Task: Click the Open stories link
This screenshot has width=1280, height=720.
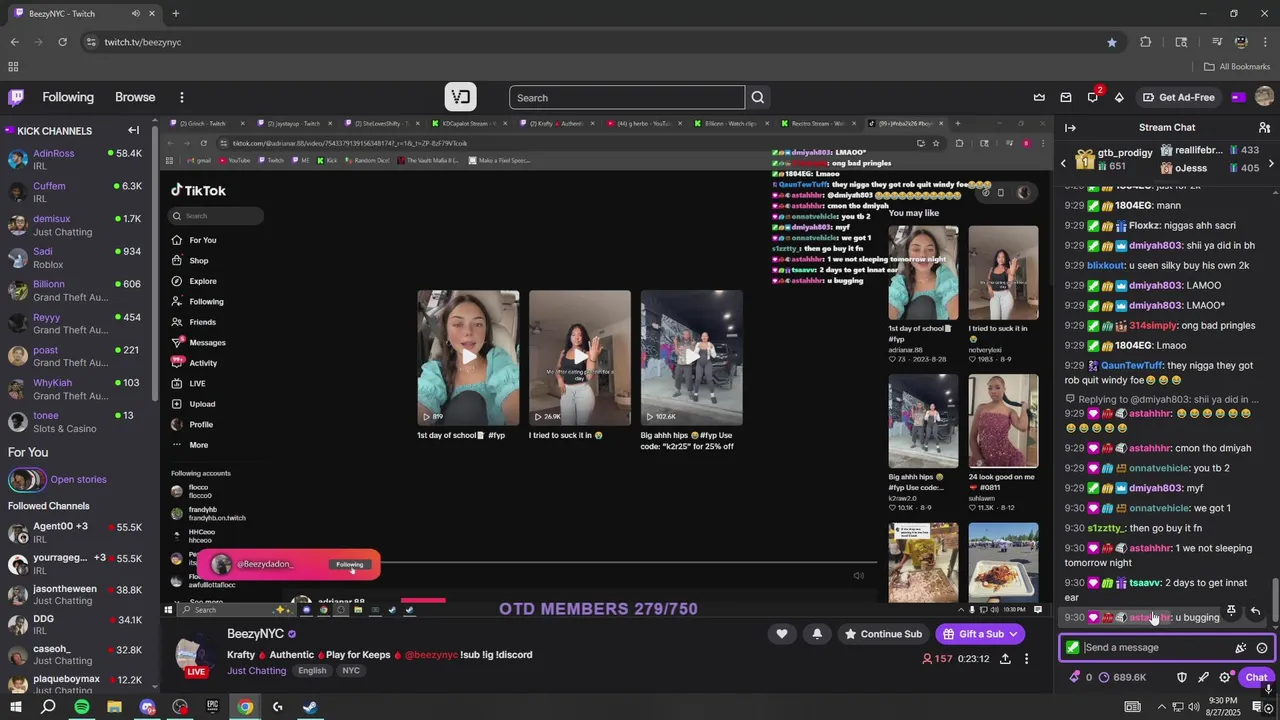Action: click(78, 480)
